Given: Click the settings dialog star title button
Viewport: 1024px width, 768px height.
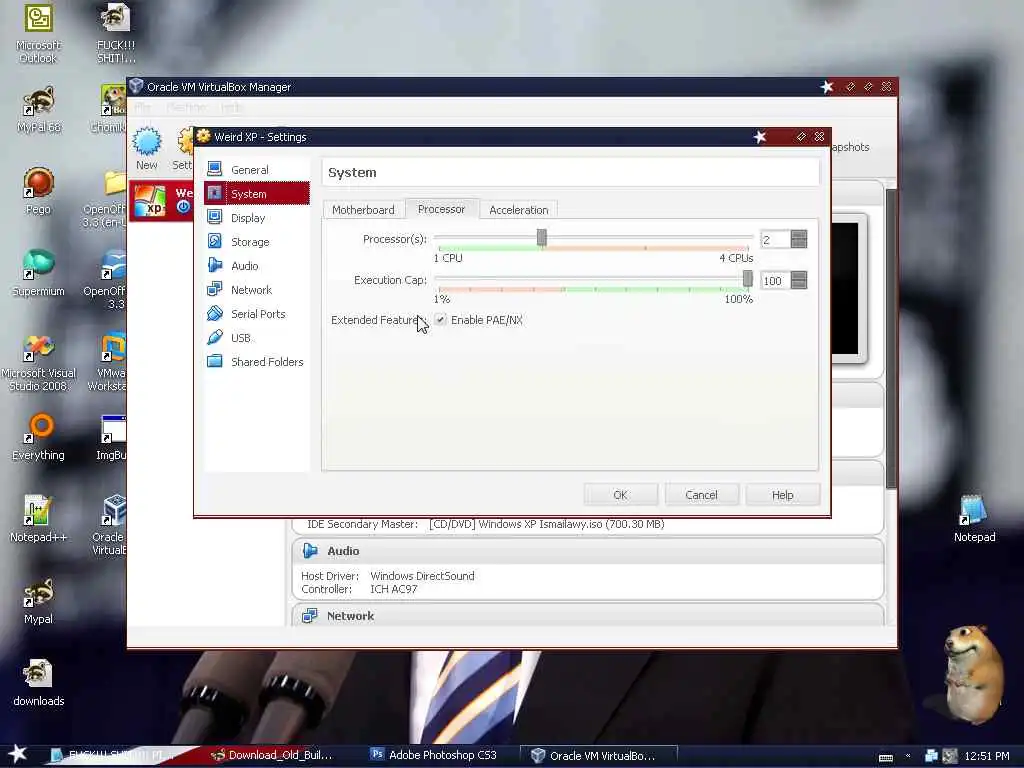Looking at the screenshot, I should [x=760, y=136].
